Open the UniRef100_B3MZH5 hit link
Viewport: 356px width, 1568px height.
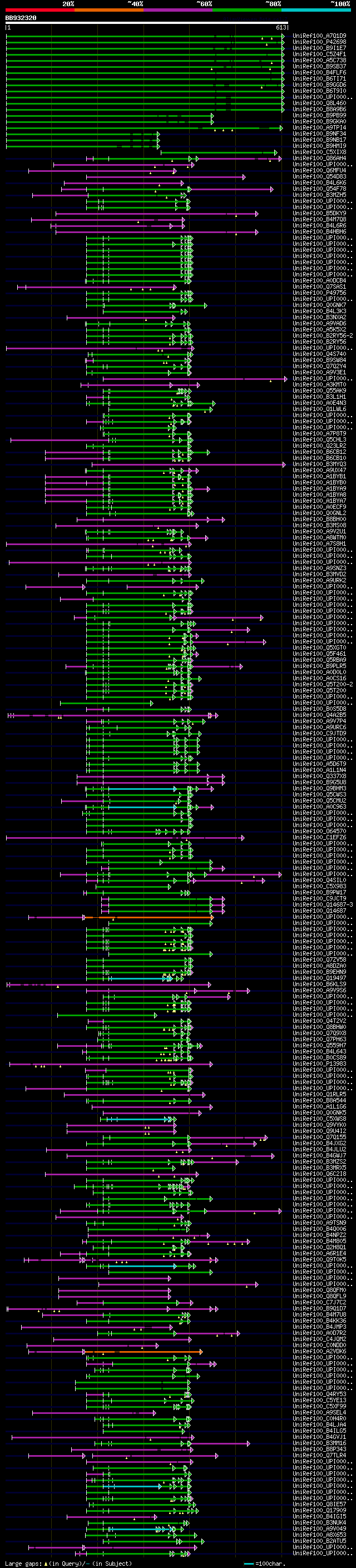(319, 195)
